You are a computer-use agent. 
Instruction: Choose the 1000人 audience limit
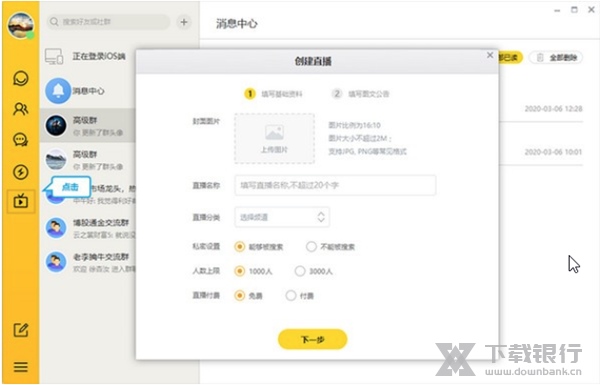pyautogui.click(x=253, y=271)
